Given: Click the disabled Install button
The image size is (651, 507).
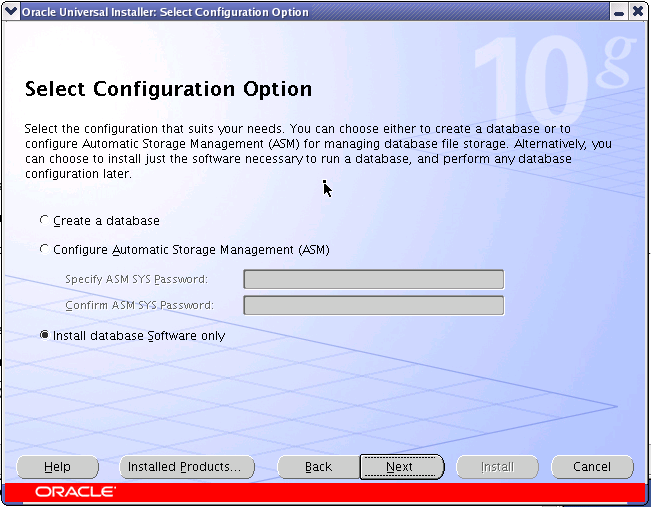Looking at the screenshot, I should [x=497, y=467].
